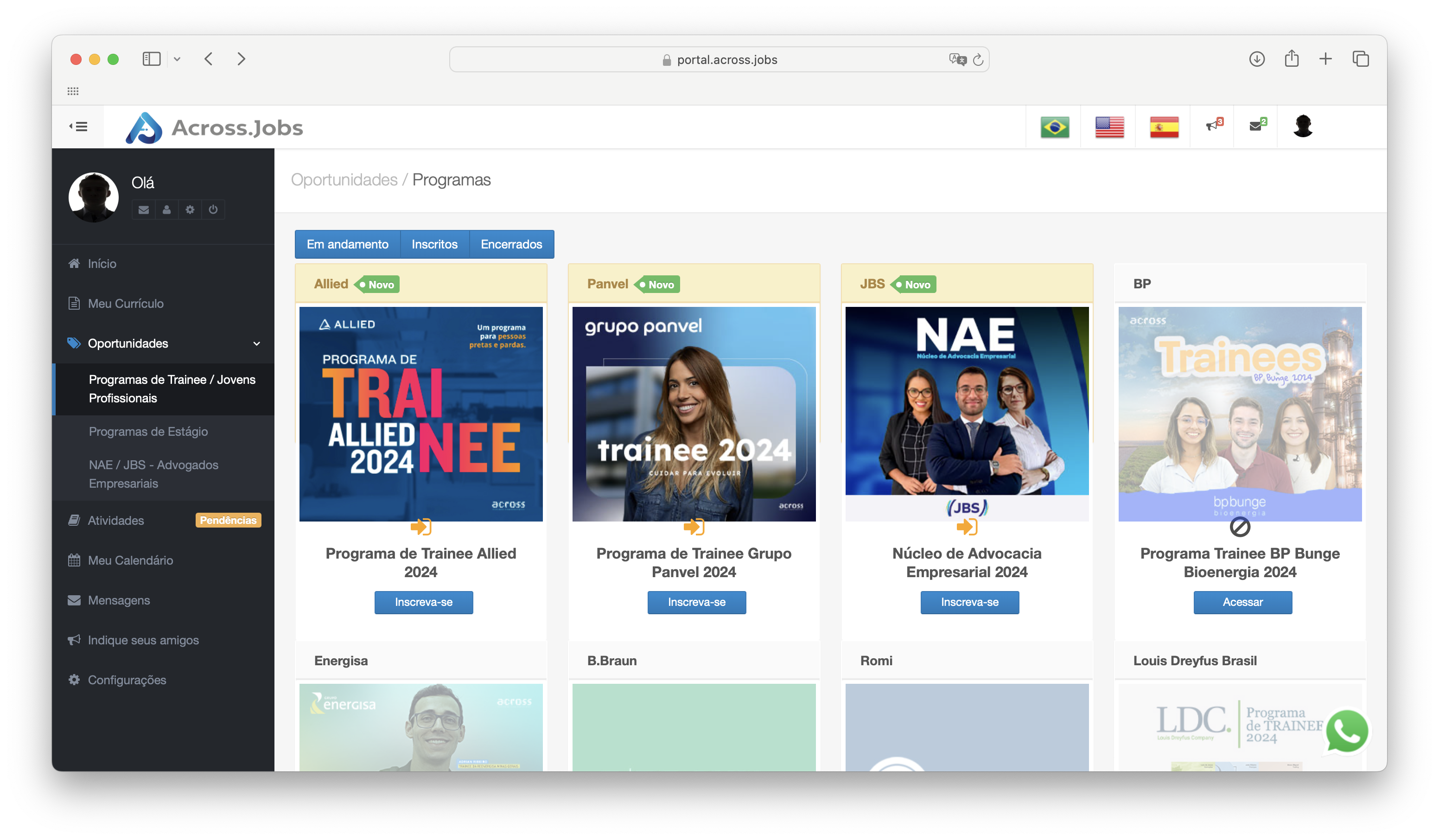Open Safari sidebar dropdown chevron
This screenshot has height=840, width=1439.
point(177,59)
